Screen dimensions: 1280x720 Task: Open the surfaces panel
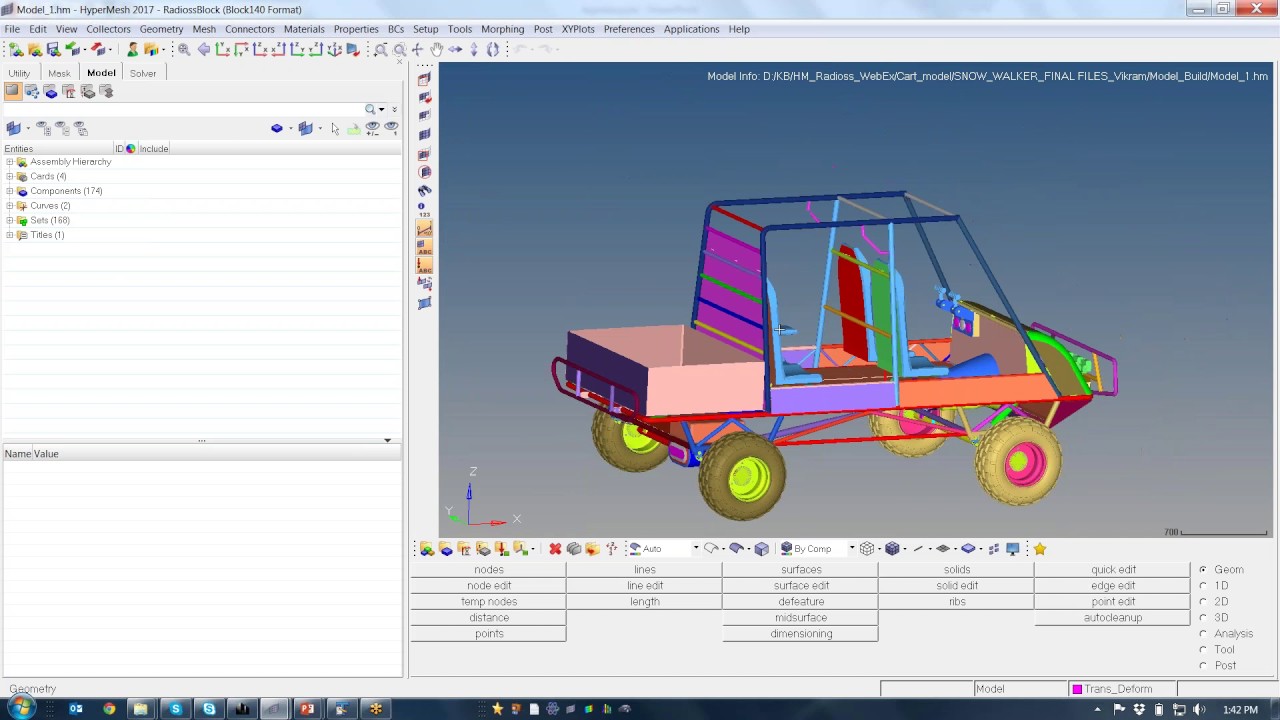tap(801, 570)
